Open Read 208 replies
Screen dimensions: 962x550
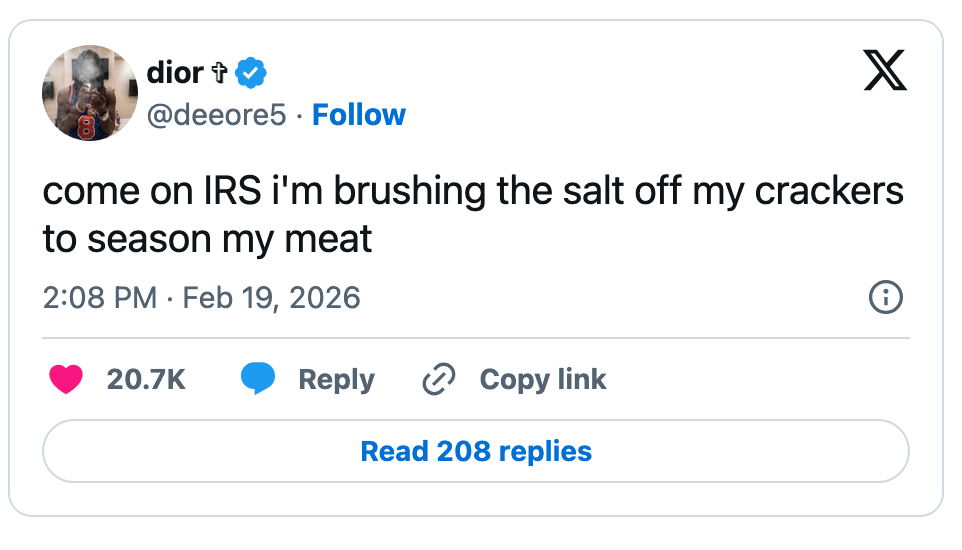(x=476, y=451)
